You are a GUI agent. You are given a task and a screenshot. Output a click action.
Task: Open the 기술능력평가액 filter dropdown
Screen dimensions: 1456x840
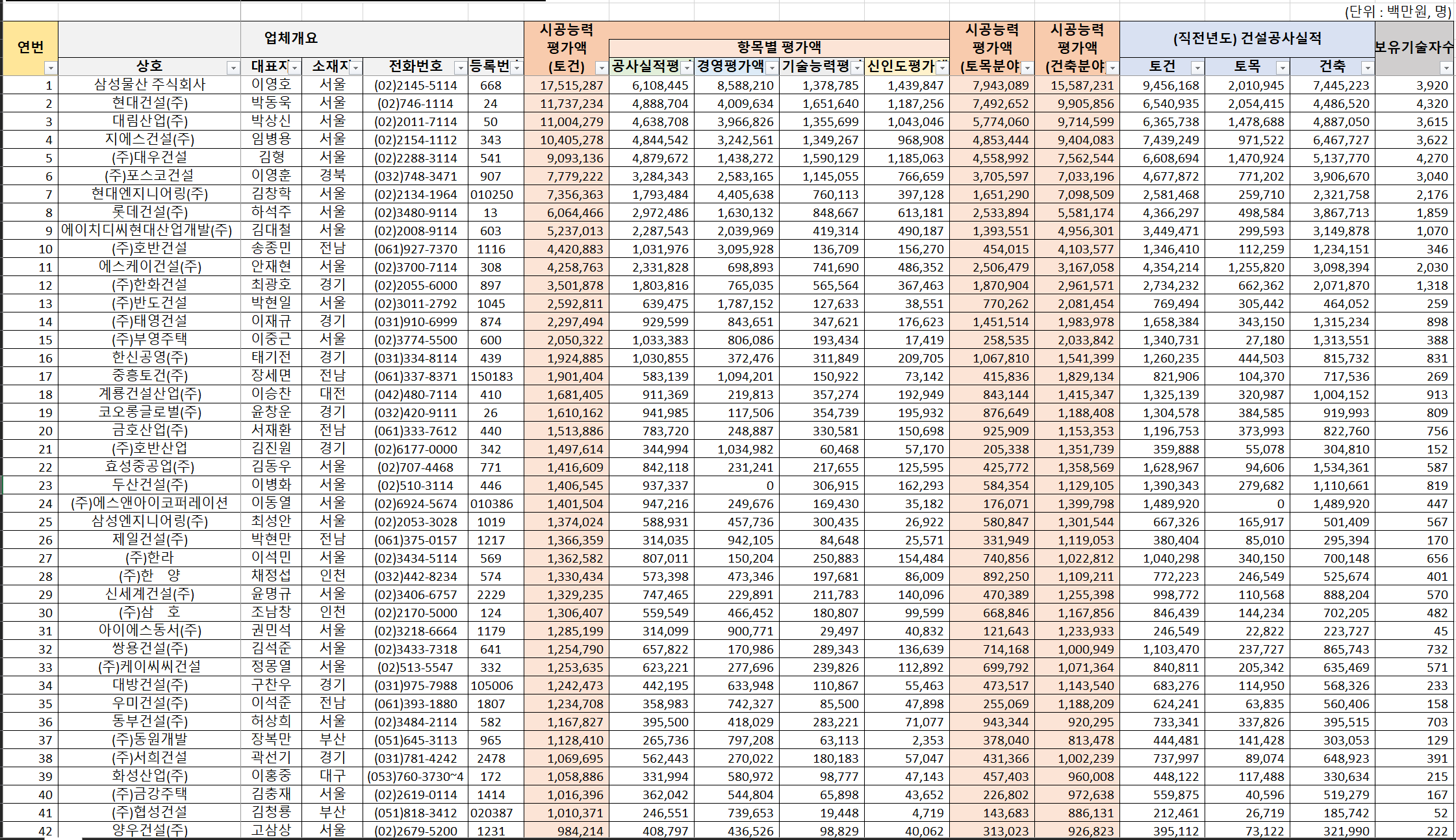tap(857, 68)
